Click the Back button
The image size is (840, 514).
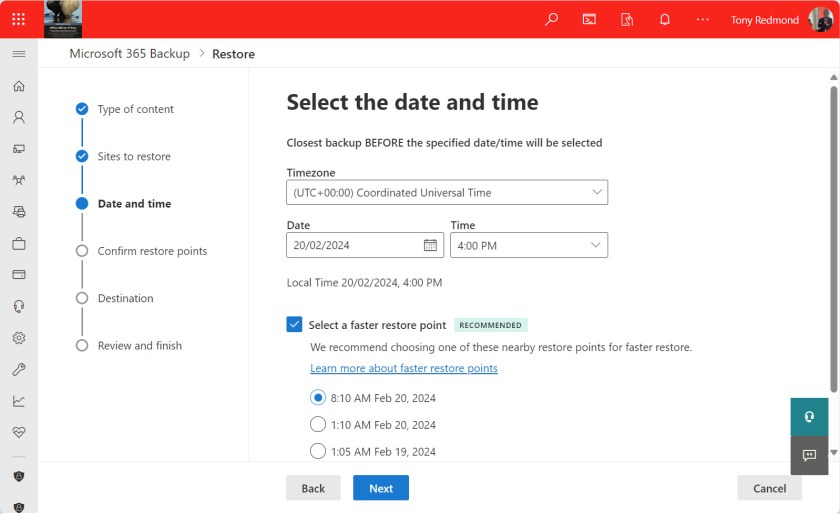(x=313, y=488)
